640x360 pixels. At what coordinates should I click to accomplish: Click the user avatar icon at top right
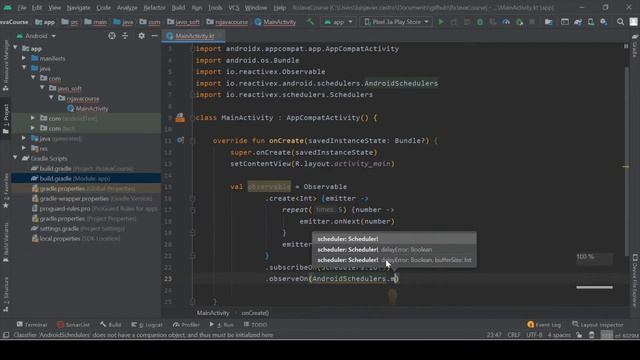[x=633, y=22]
